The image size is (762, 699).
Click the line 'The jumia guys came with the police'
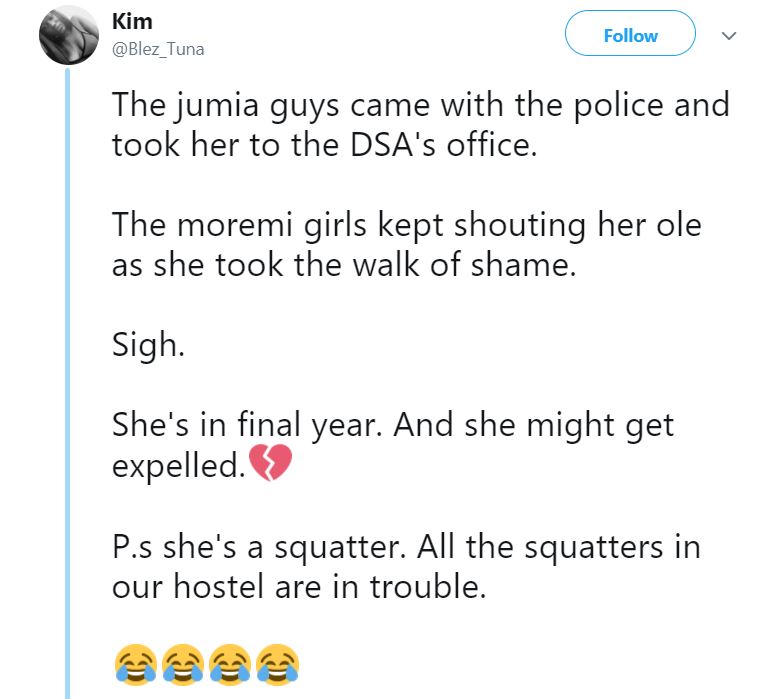(x=420, y=104)
